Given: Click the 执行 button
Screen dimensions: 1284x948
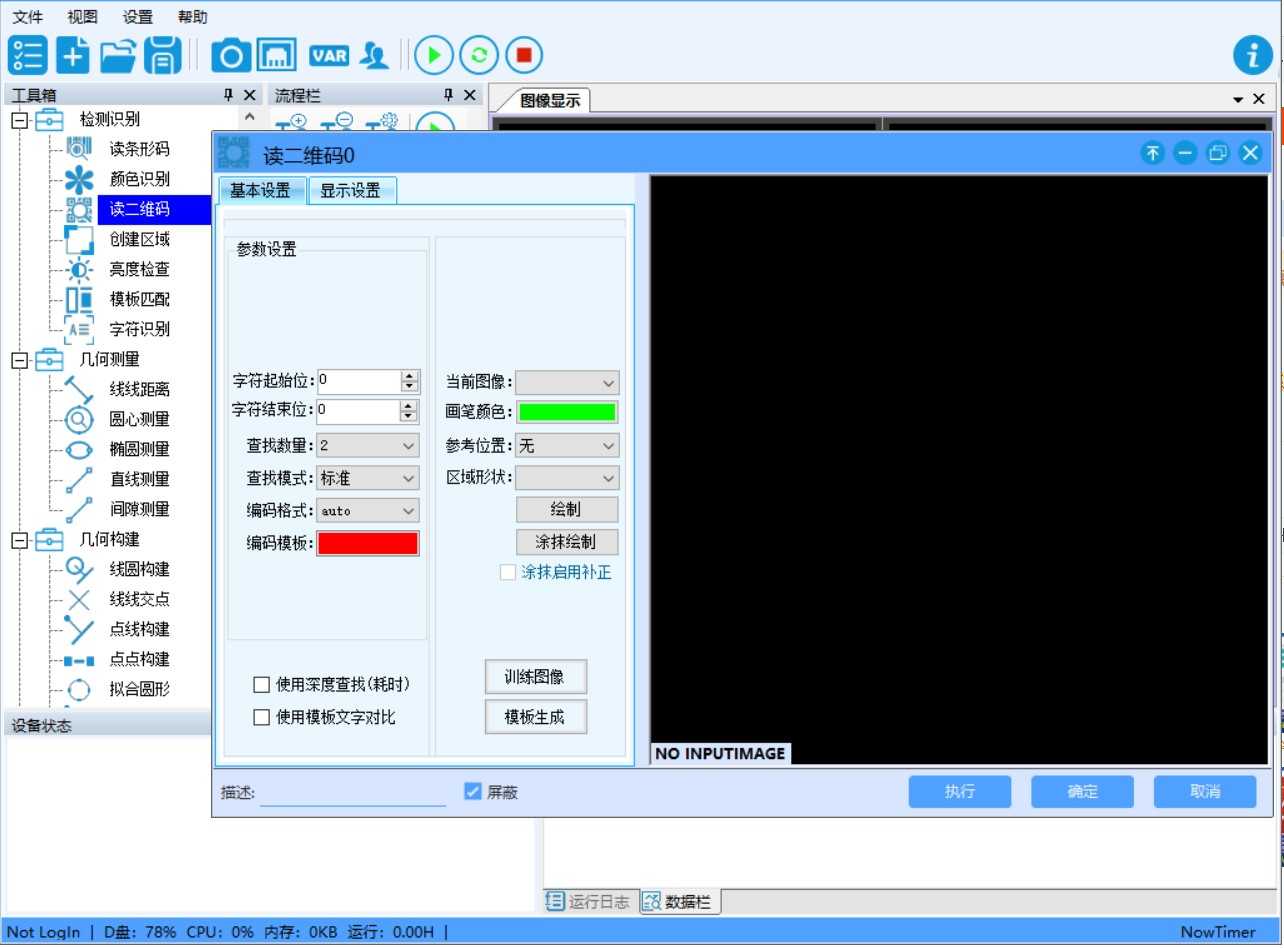Looking at the screenshot, I should [960, 791].
